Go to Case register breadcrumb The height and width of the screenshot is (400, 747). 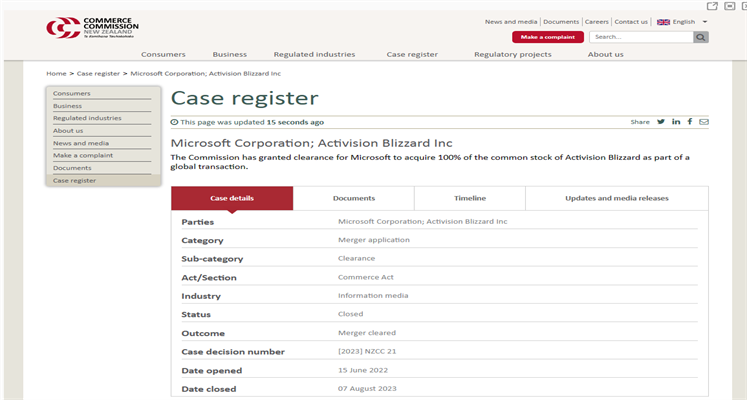pyautogui.click(x=98, y=73)
